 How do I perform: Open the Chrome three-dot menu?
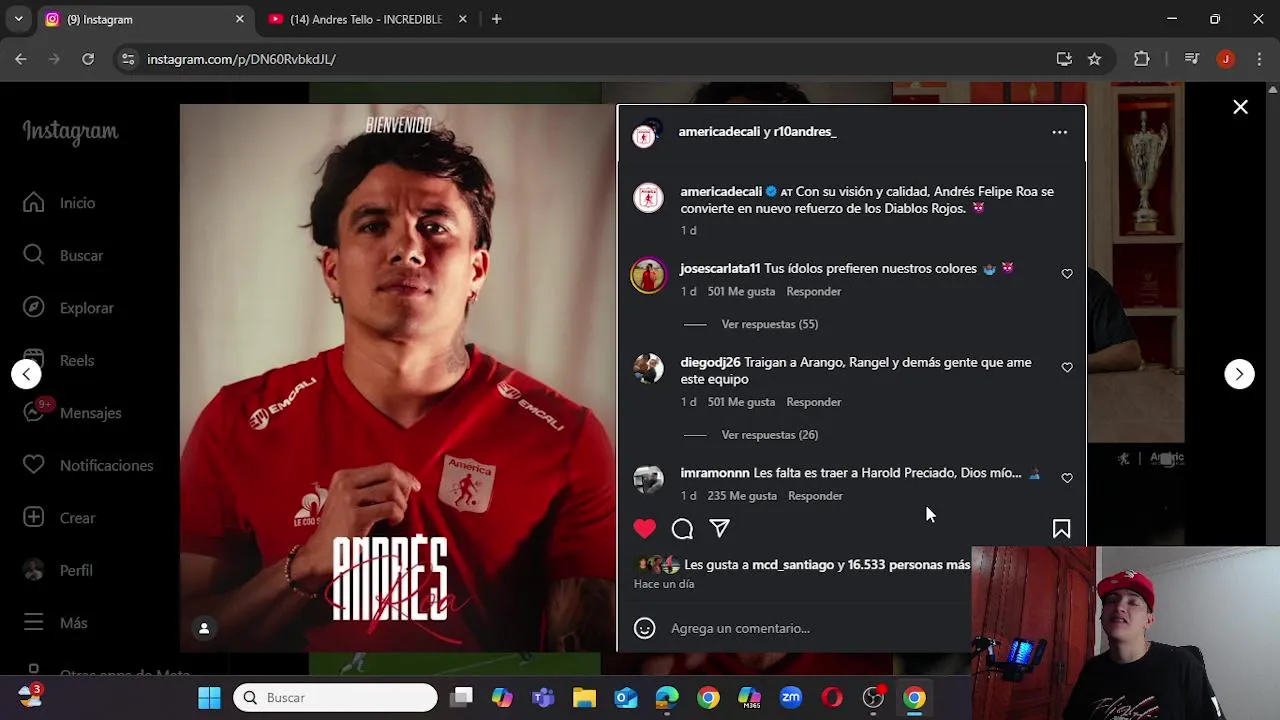(1259, 59)
